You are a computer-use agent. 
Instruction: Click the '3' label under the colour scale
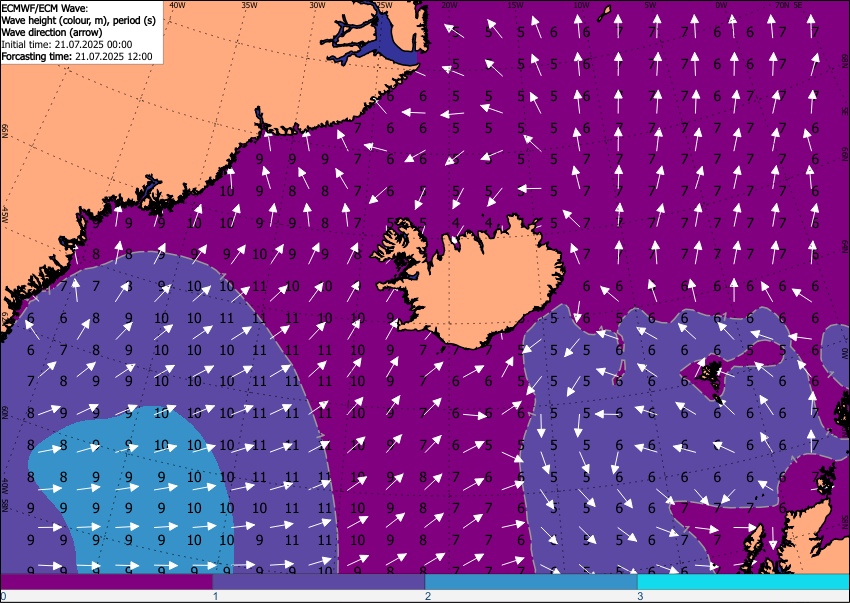pyautogui.click(x=640, y=596)
